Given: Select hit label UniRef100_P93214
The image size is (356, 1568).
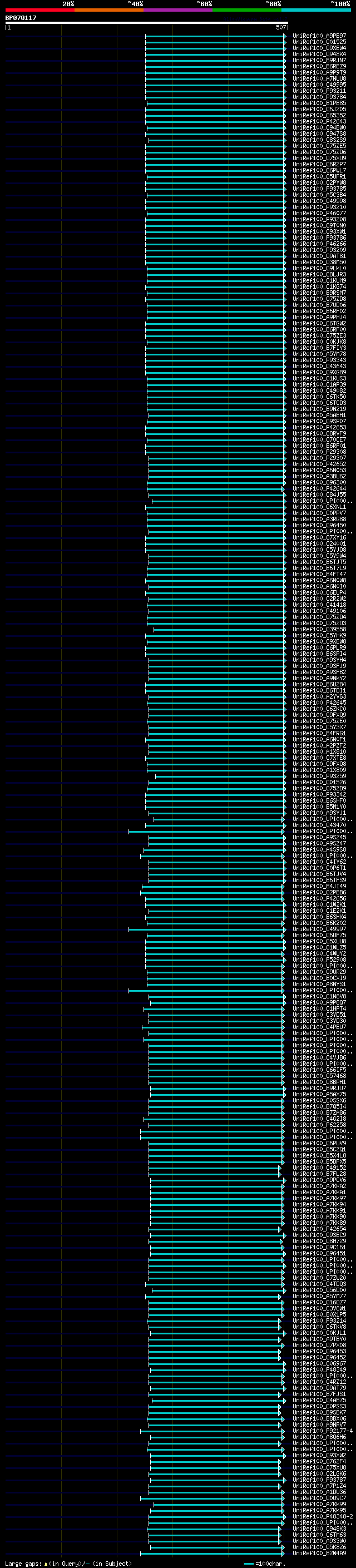Looking at the screenshot, I should 319,1320.
